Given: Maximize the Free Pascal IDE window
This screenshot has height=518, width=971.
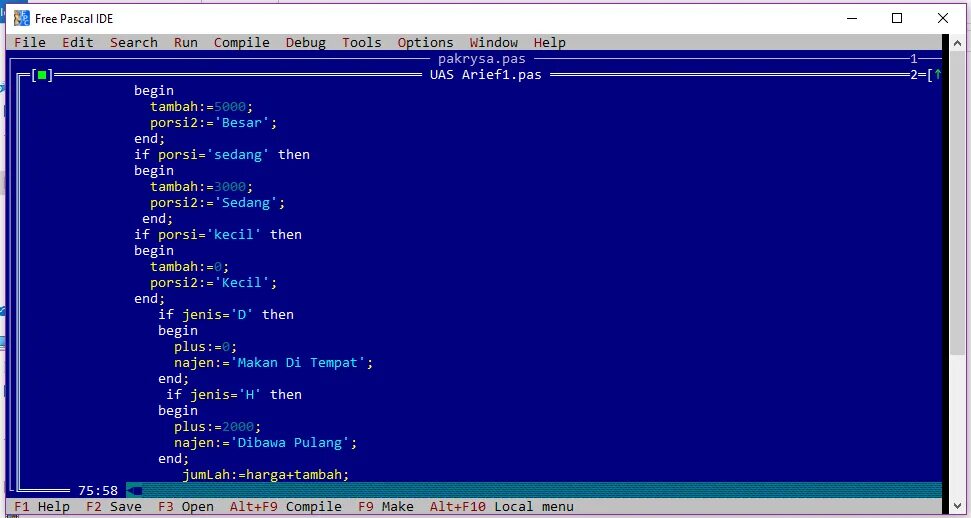Looking at the screenshot, I should [897, 19].
